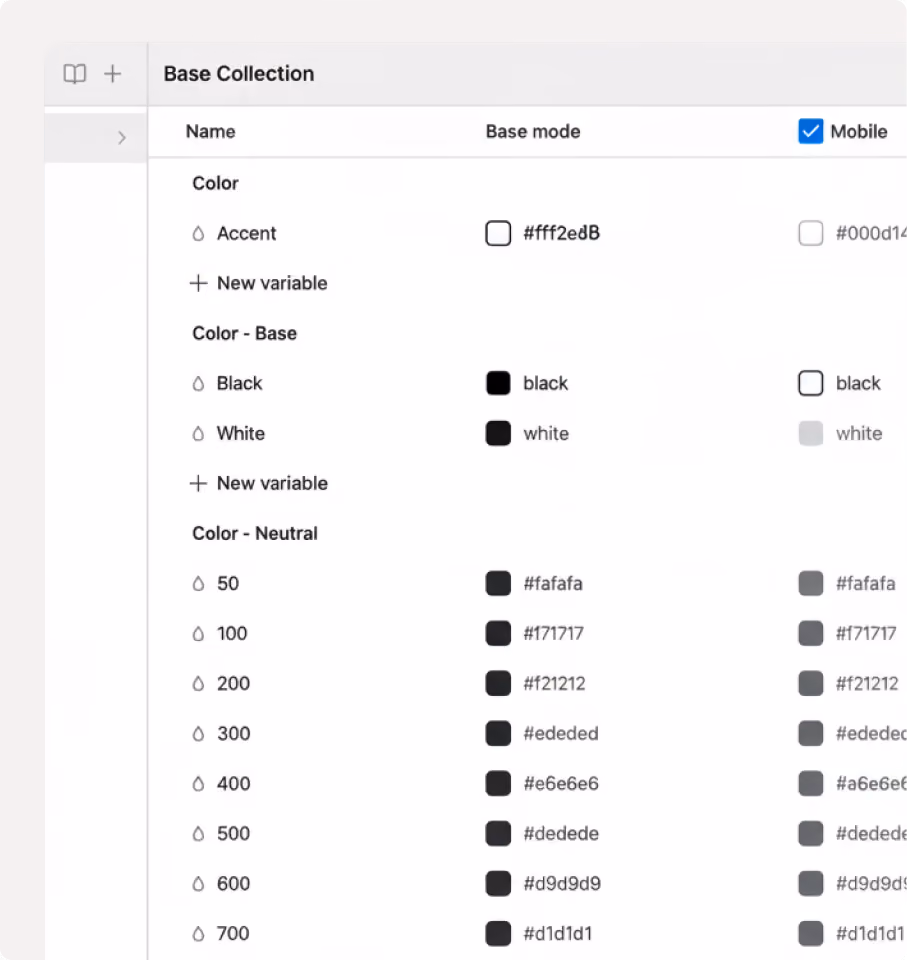
Task: Select the Color group heading
Action: tap(216, 183)
